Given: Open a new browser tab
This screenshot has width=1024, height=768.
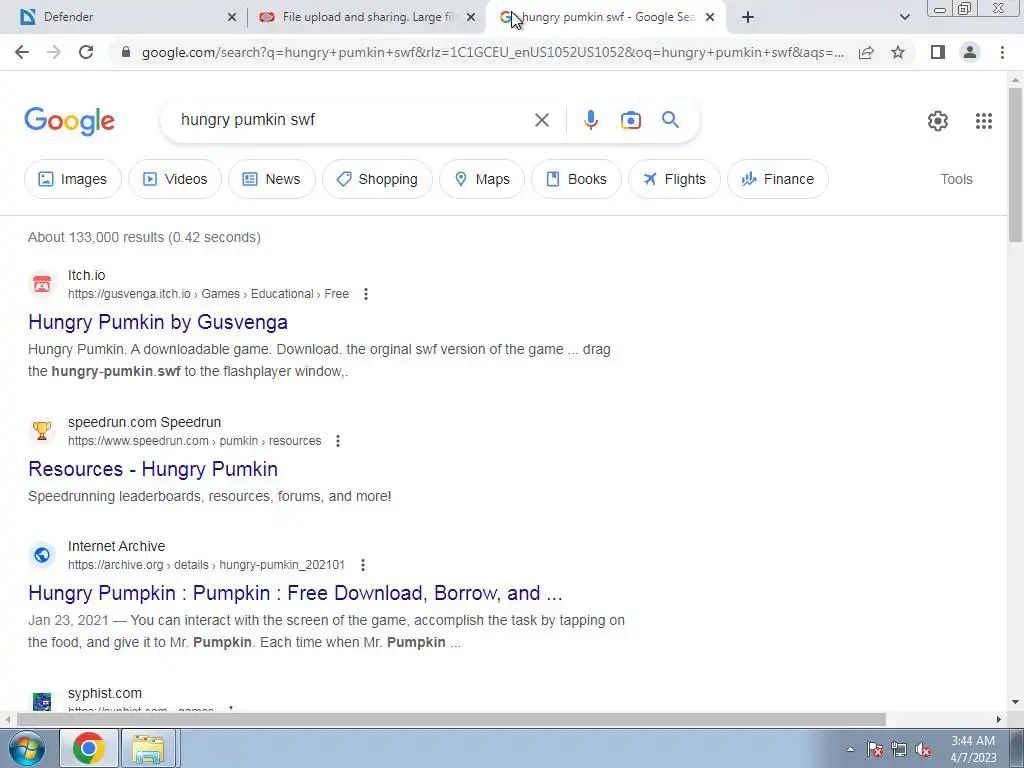Looking at the screenshot, I should pos(748,17).
